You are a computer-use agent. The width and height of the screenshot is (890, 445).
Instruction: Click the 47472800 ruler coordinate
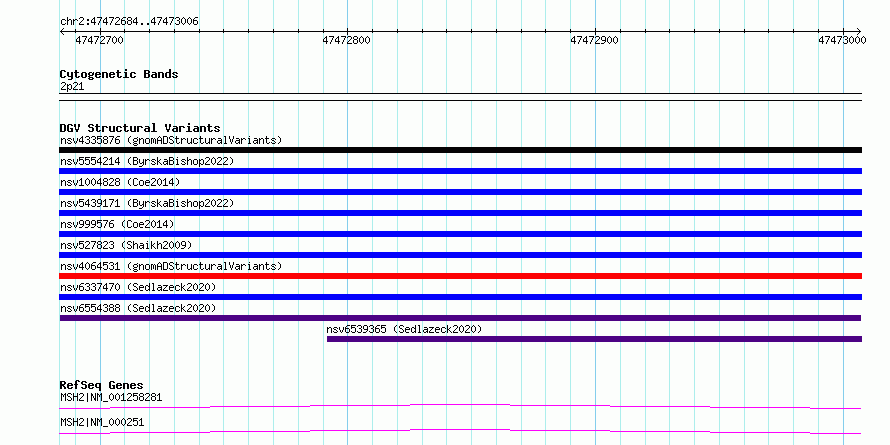[347, 40]
